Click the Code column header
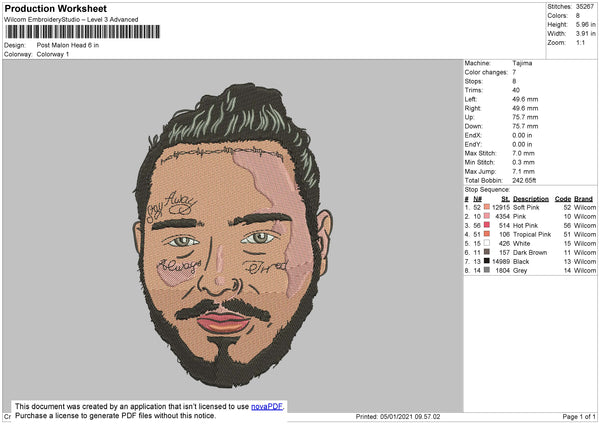Viewport: 600px width, 424px height. (x=563, y=199)
